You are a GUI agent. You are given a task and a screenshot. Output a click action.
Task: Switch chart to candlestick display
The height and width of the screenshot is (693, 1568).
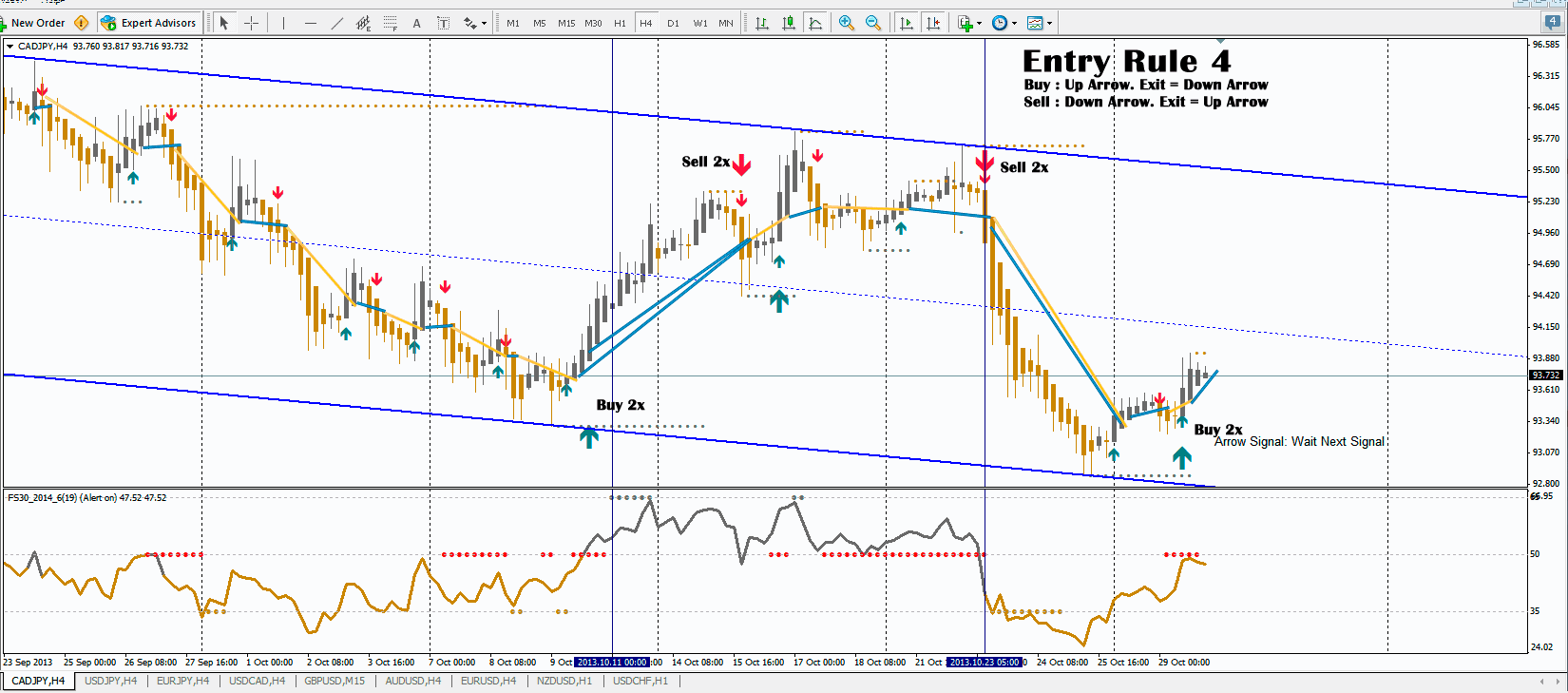tap(788, 23)
